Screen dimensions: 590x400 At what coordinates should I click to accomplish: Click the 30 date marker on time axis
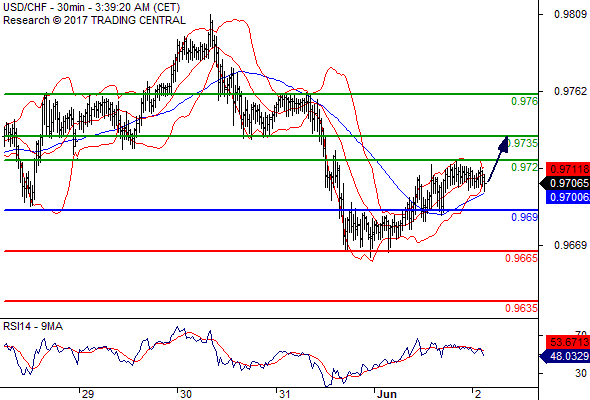186,394
